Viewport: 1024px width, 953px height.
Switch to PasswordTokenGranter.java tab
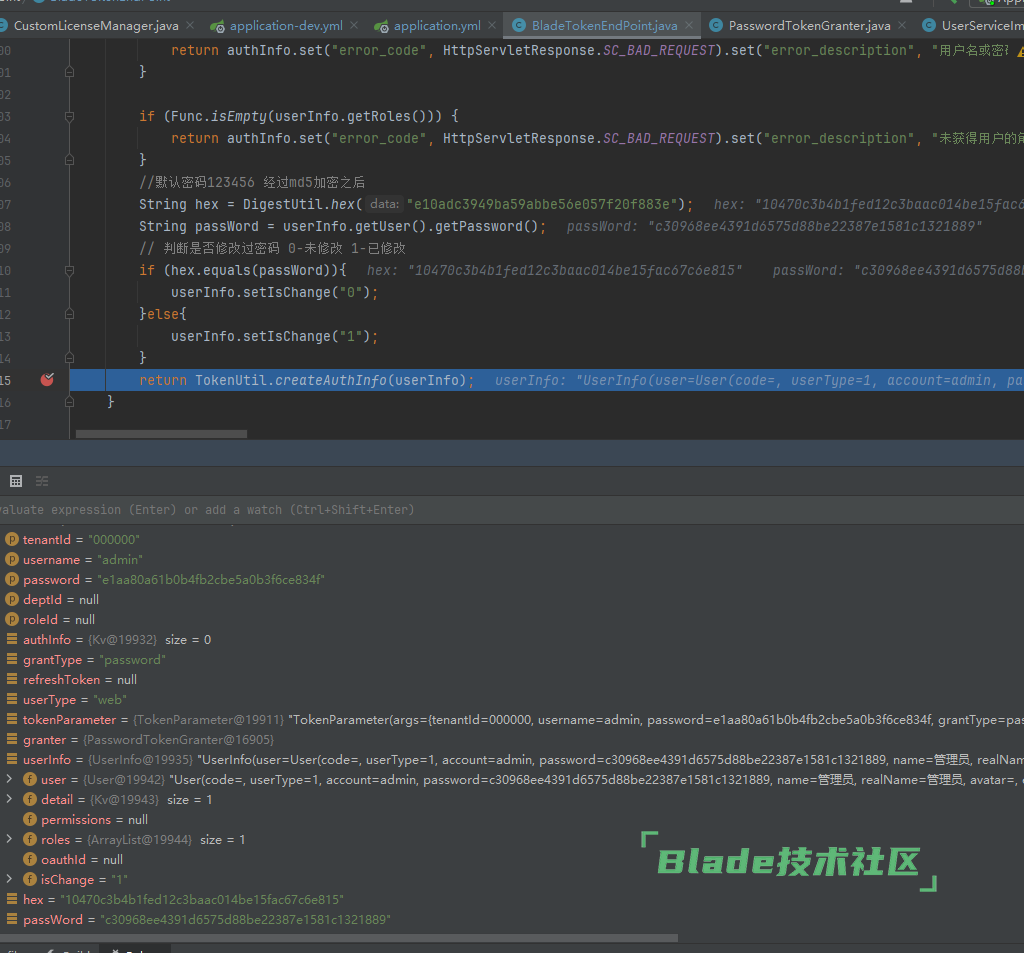[809, 25]
